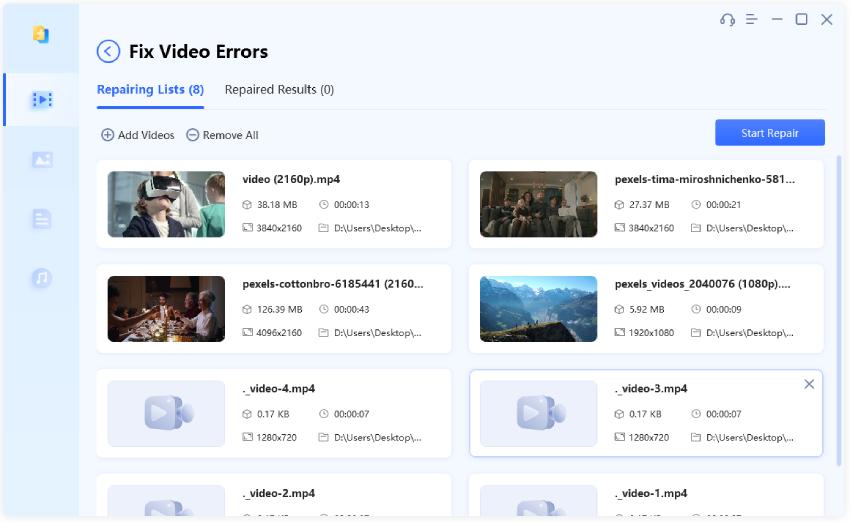The image size is (850, 522).
Task: Select the pexels-cottonbro dinner video thumbnail
Action: pos(166,309)
